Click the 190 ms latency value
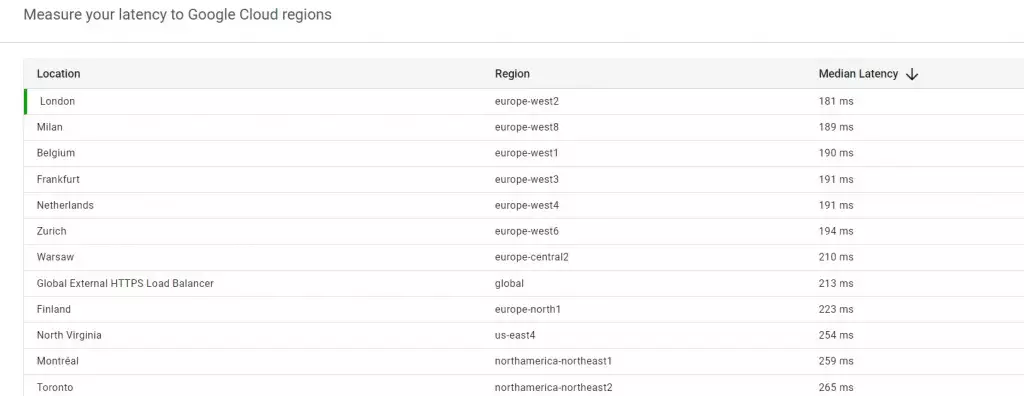Image resolution: width=1024 pixels, height=396 pixels. click(836, 153)
